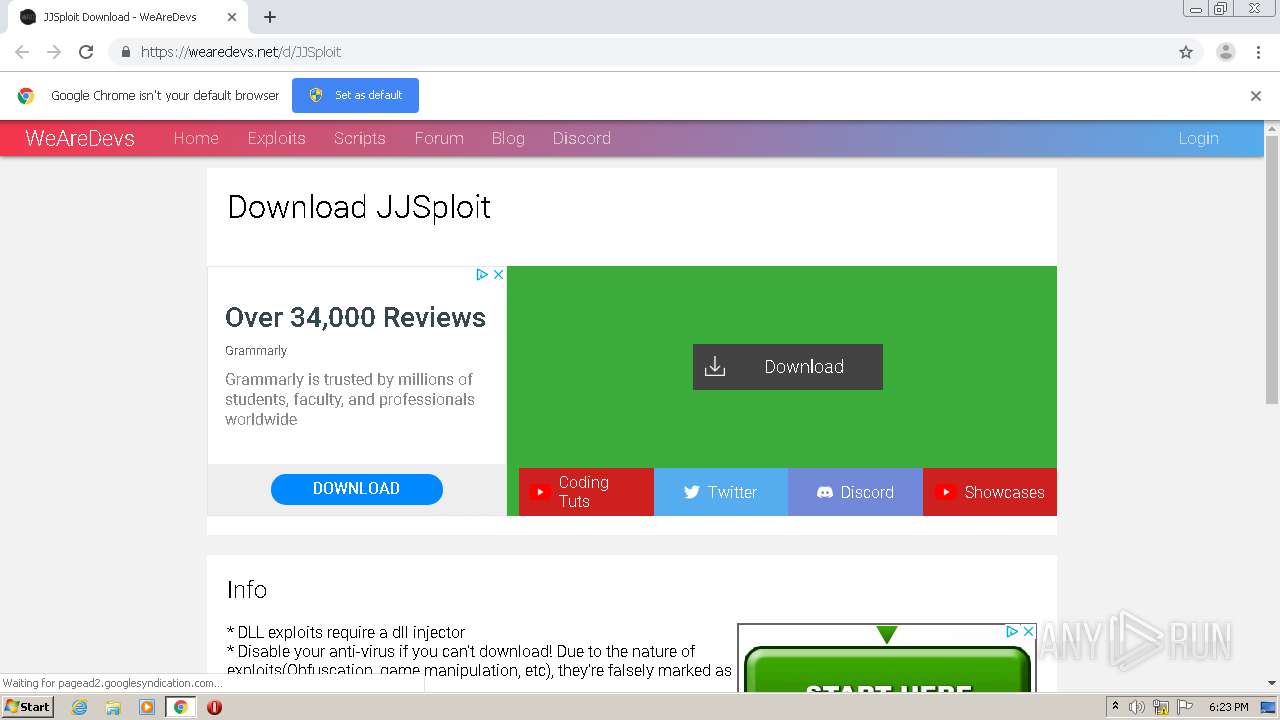The image size is (1280, 720).
Task: Click the Set as default button
Action: click(355, 95)
